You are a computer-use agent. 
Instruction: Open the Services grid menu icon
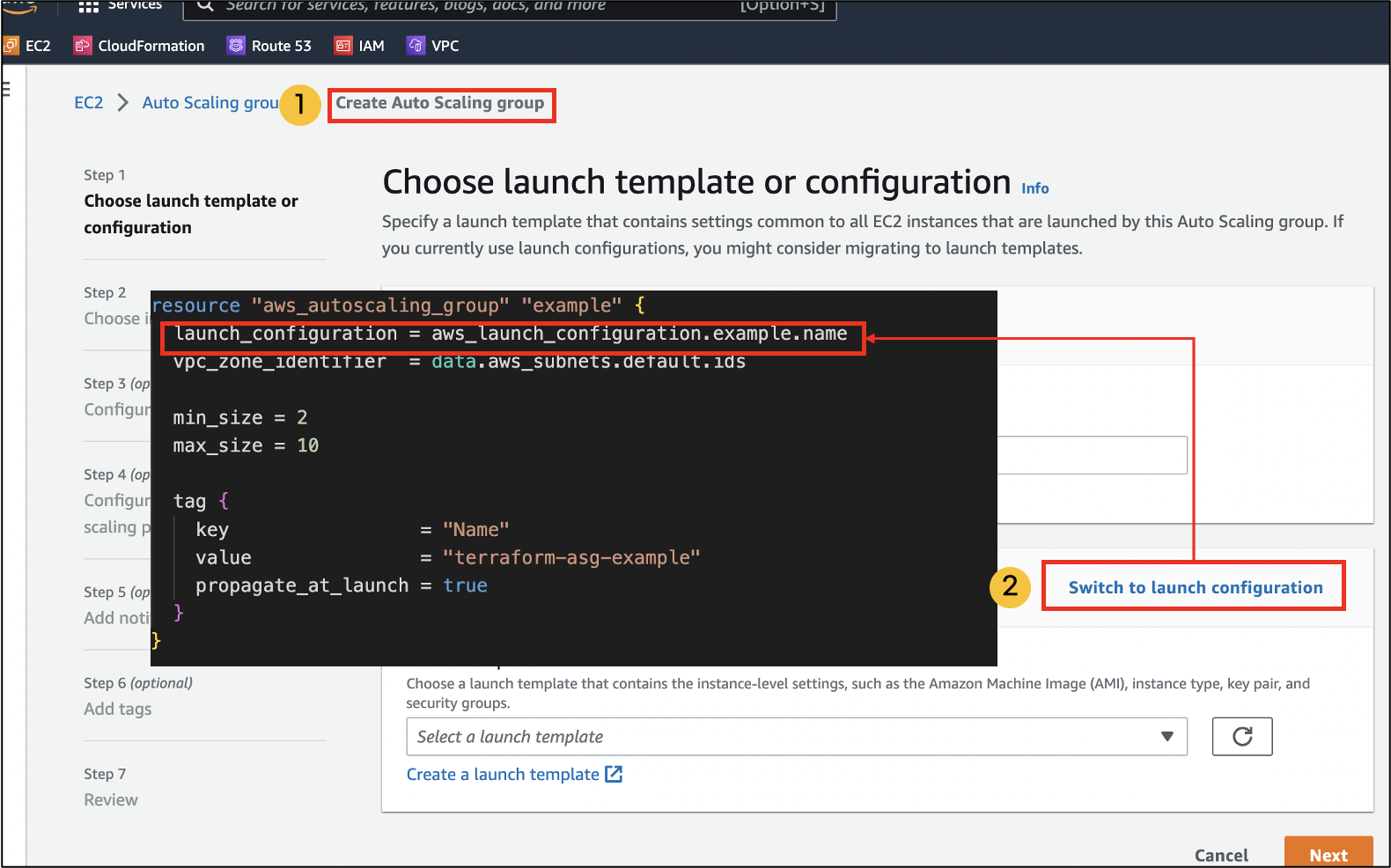pos(88,6)
